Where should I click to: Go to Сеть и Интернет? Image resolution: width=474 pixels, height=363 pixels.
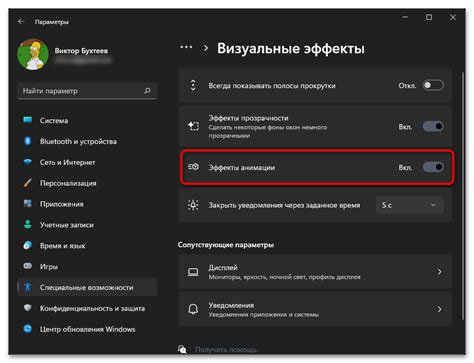pyautogui.click(x=87, y=162)
